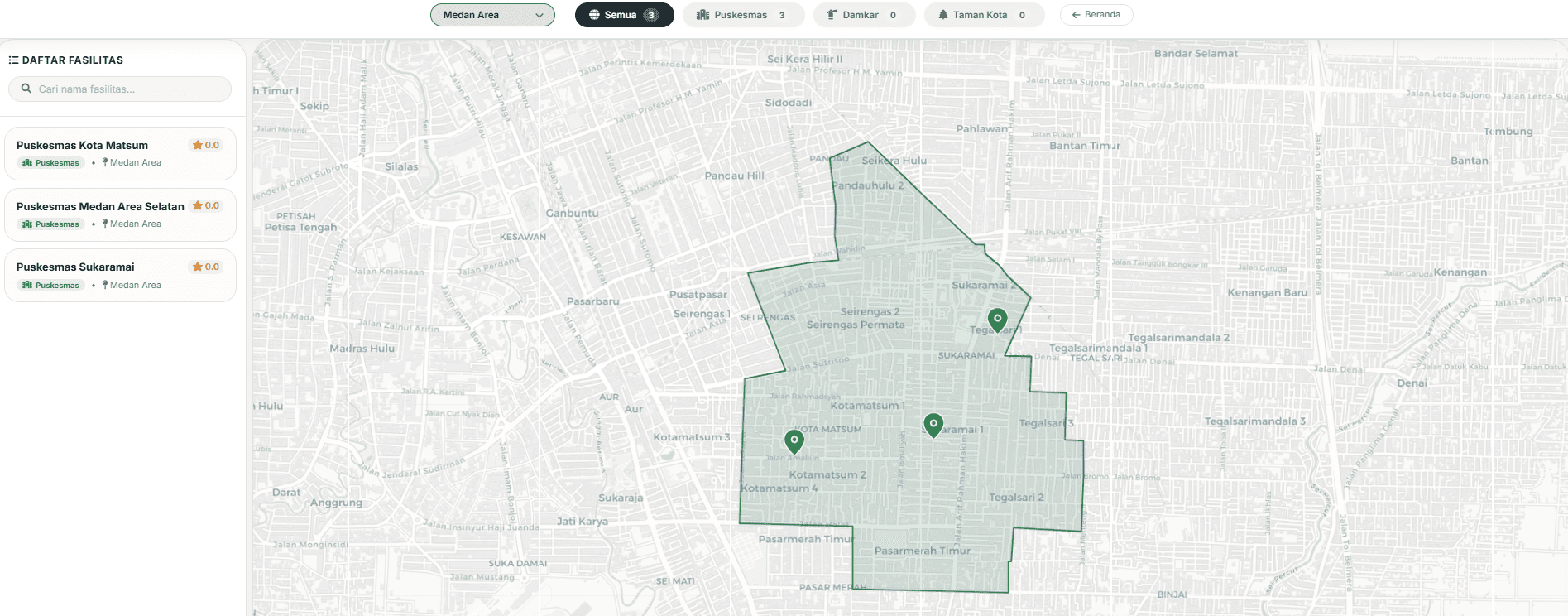Click the tree icon in Taman Kota tab
Viewport: 1568px width, 616px height.
click(943, 15)
